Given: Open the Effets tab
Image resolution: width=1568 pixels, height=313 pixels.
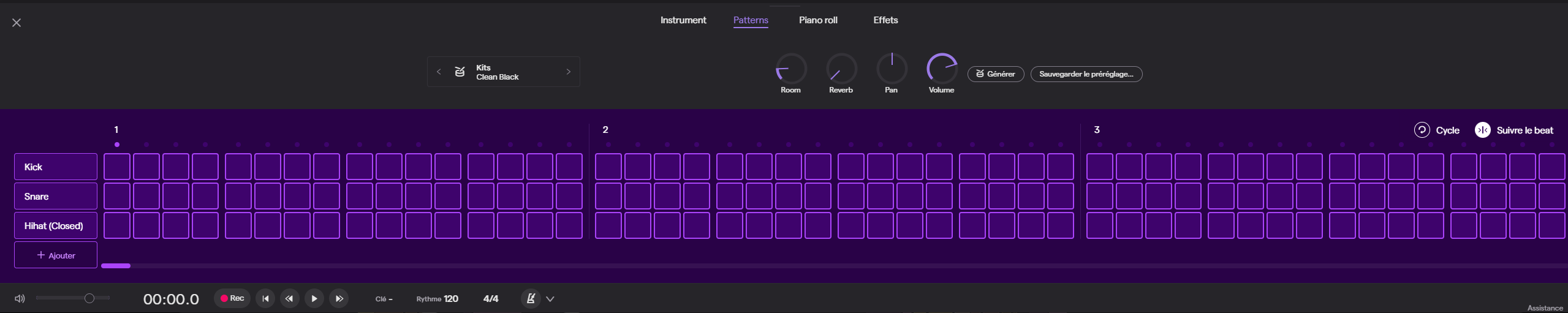Looking at the screenshot, I should [885, 20].
